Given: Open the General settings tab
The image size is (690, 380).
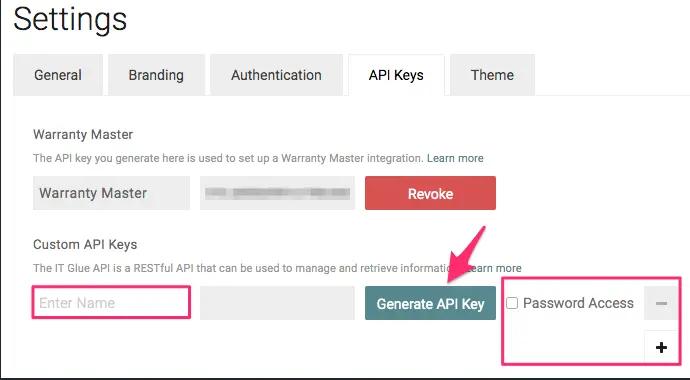Looking at the screenshot, I should pyautogui.click(x=58, y=75).
